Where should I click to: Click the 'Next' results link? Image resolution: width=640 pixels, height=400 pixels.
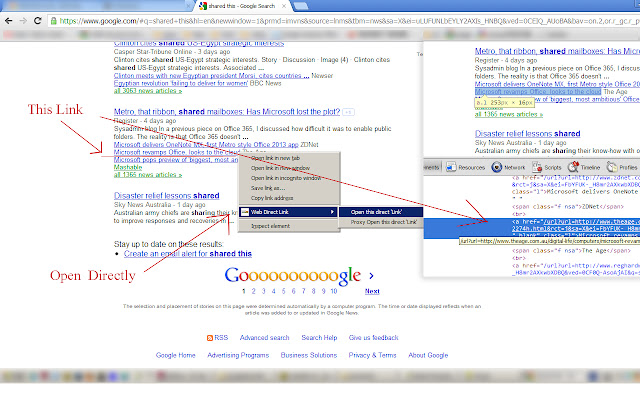(x=372, y=291)
